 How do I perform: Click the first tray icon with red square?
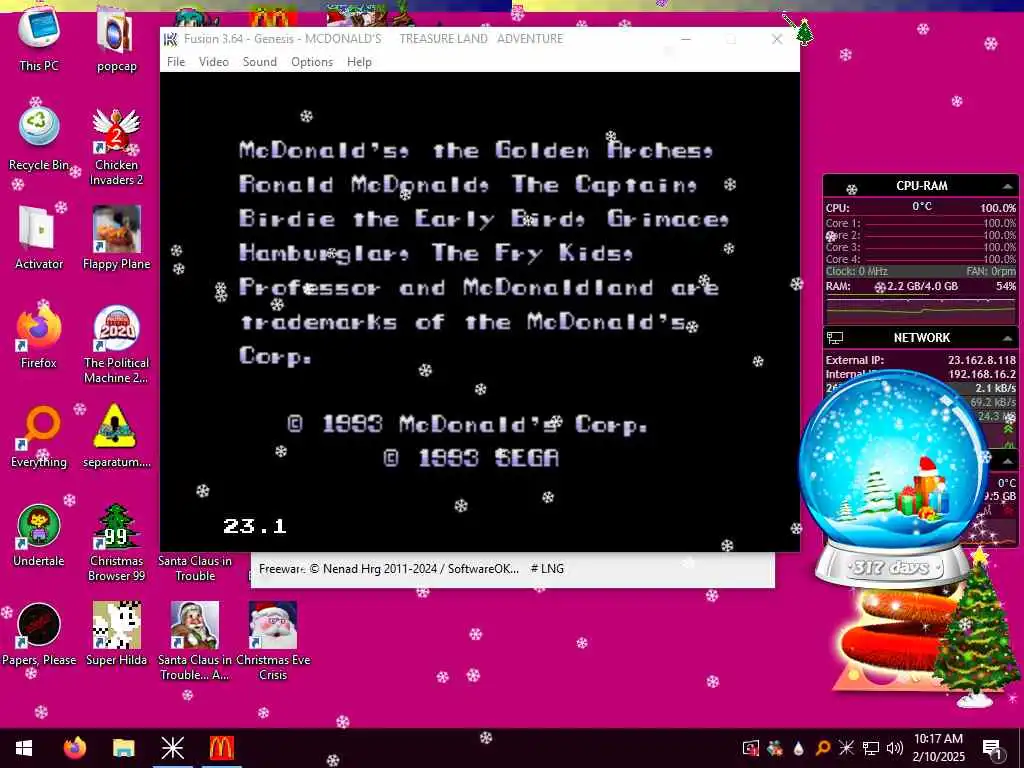750,748
